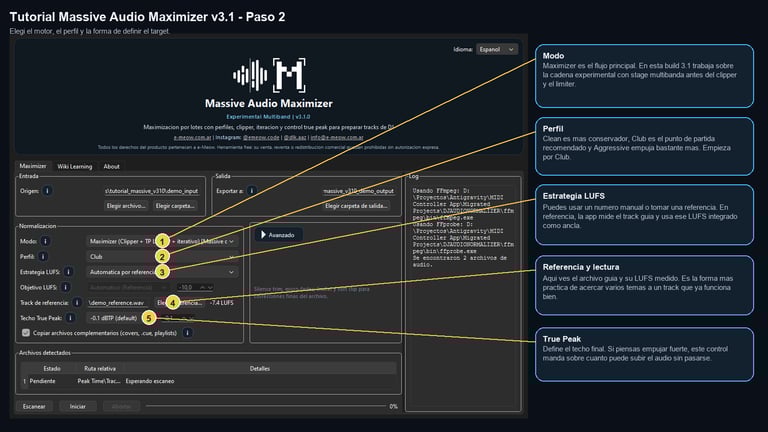This screenshot has height=432, width=768.
Task: Click the Iniciar button
Action: (77, 407)
